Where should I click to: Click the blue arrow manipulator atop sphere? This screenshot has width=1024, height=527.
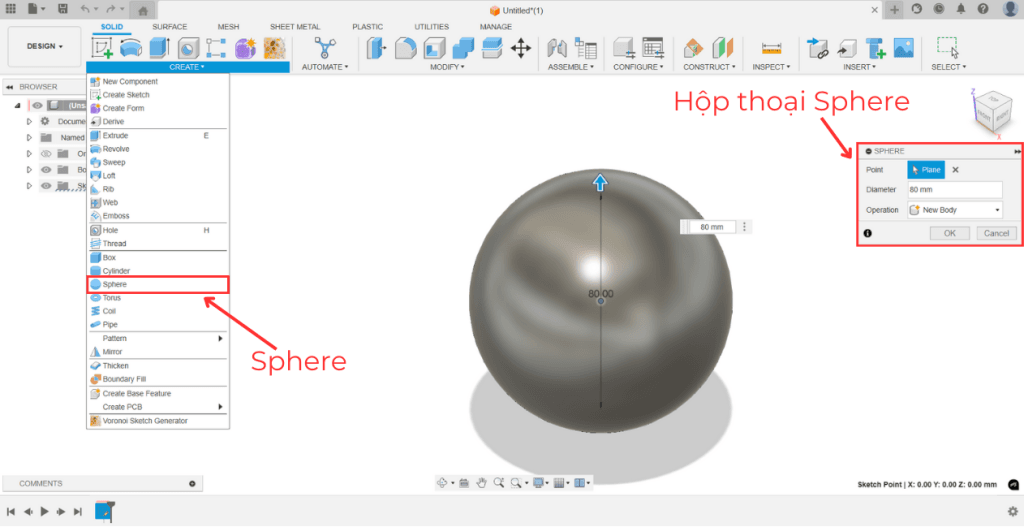(x=600, y=182)
